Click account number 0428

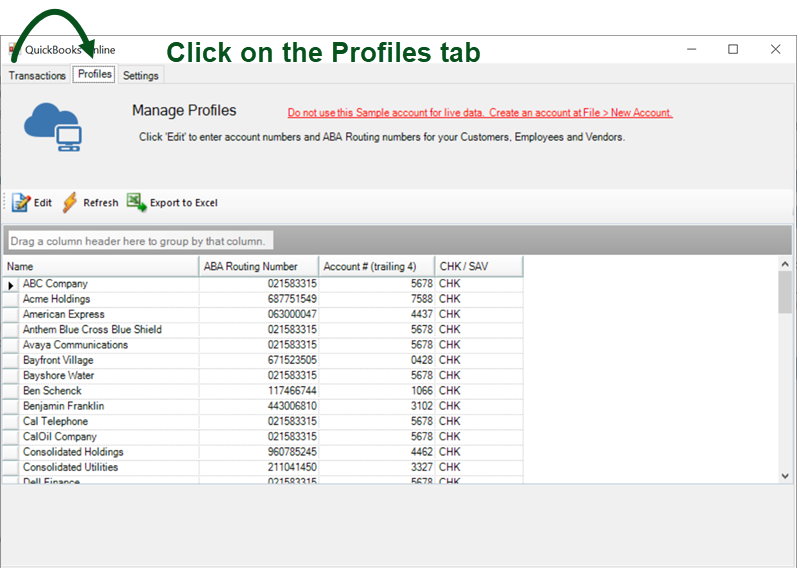[x=422, y=360]
